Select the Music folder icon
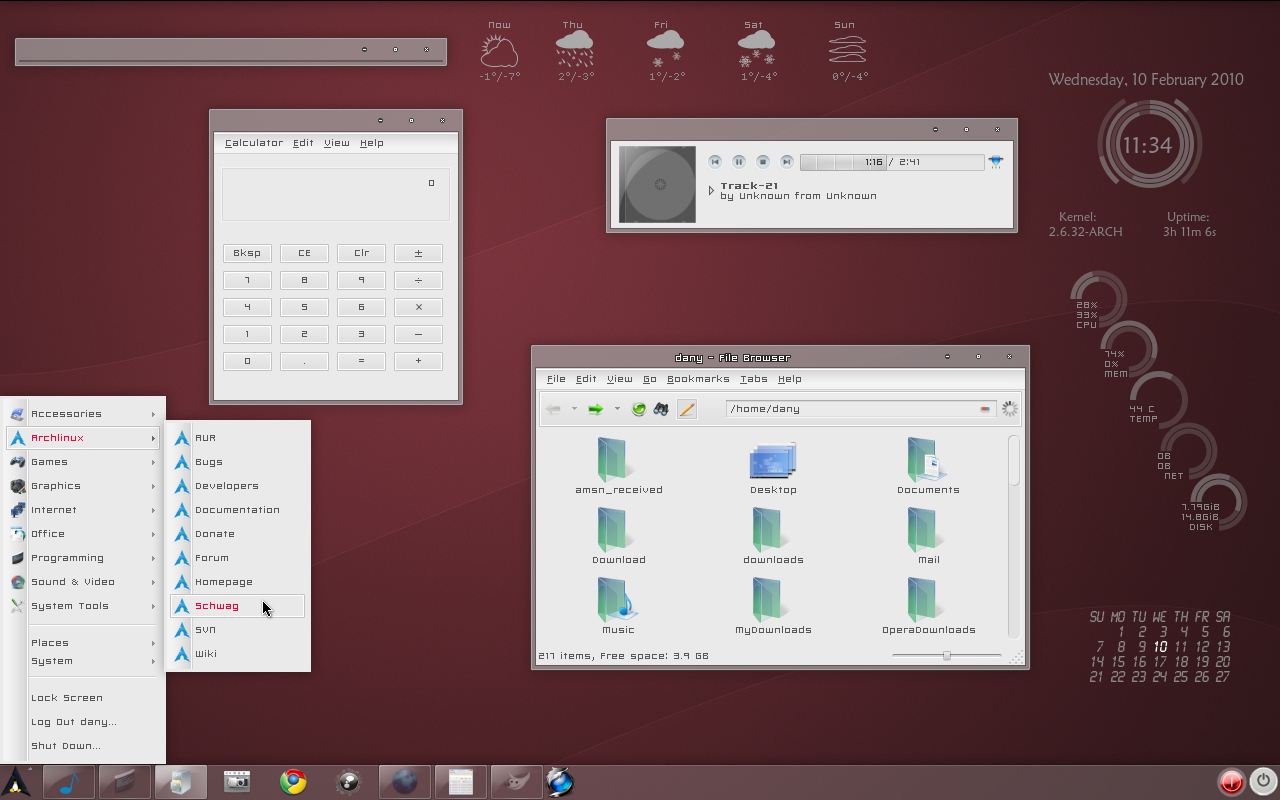Image resolution: width=1280 pixels, height=800 pixels. click(618, 608)
